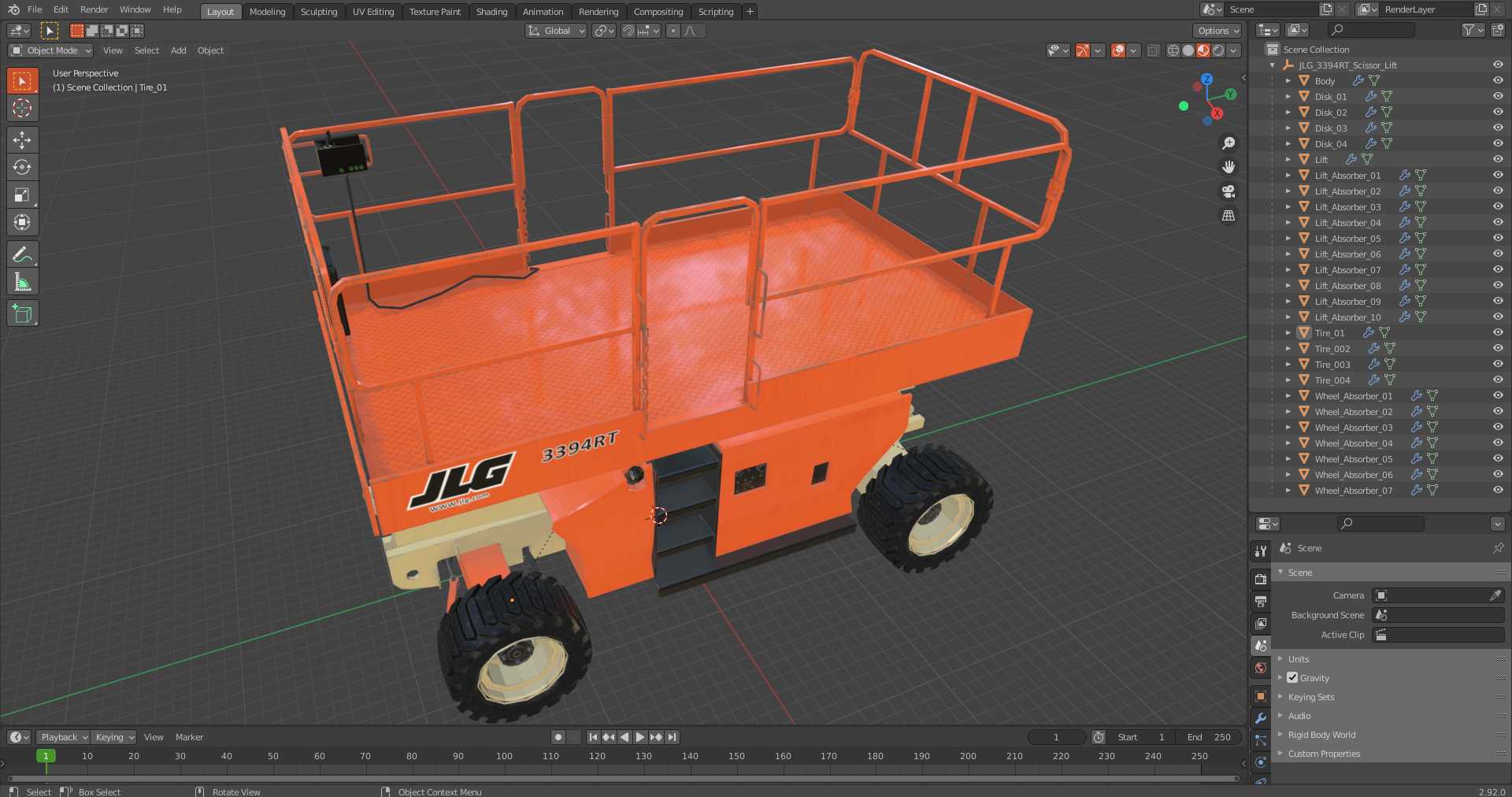
Task: Open Object properties tab
Action: click(x=1261, y=696)
